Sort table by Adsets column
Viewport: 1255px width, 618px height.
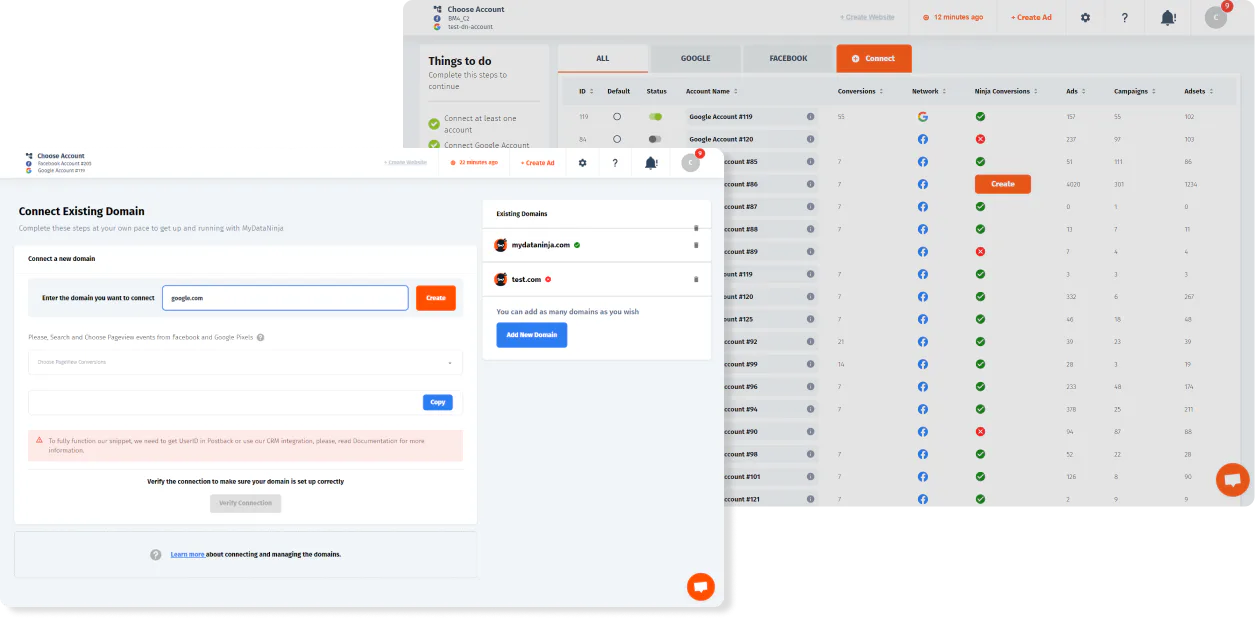point(1198,91)
